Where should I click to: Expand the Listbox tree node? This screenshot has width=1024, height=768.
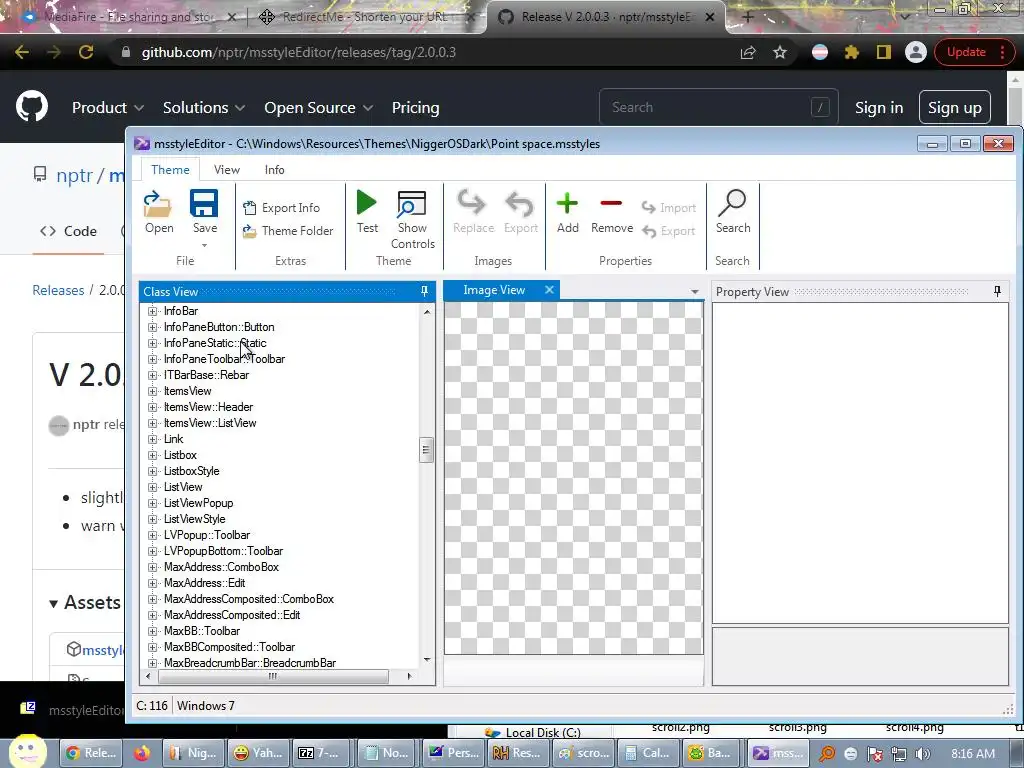tap(153, 455)
